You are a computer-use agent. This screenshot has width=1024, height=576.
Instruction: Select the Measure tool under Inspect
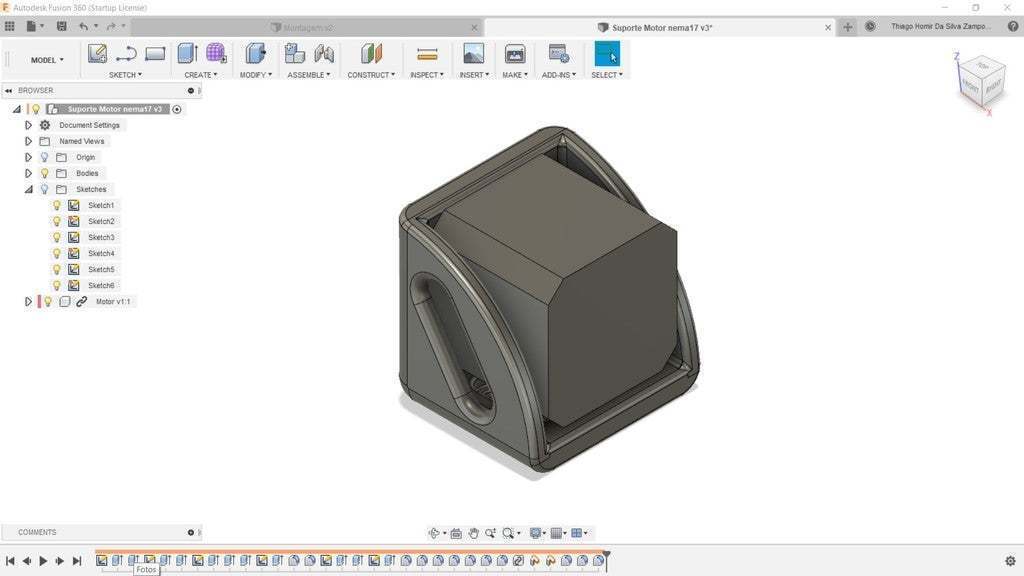point(426,52)
